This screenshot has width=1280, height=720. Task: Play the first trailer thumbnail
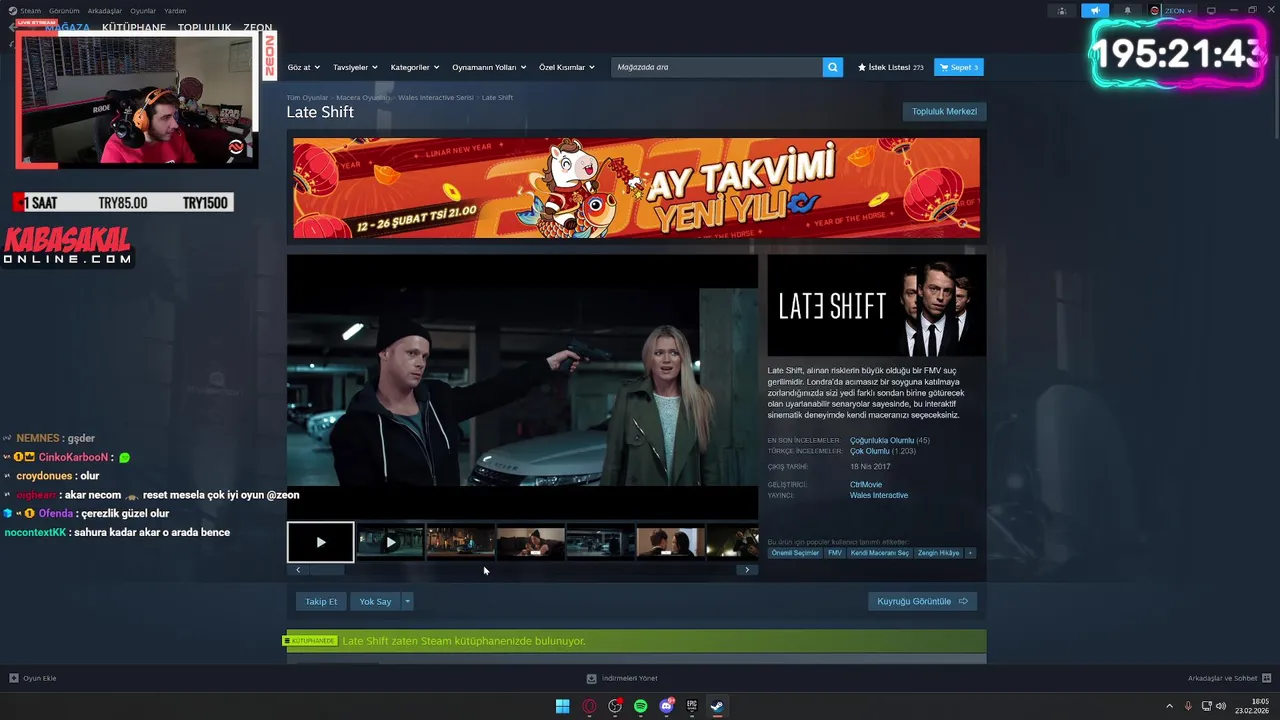(x=321, y=542)
